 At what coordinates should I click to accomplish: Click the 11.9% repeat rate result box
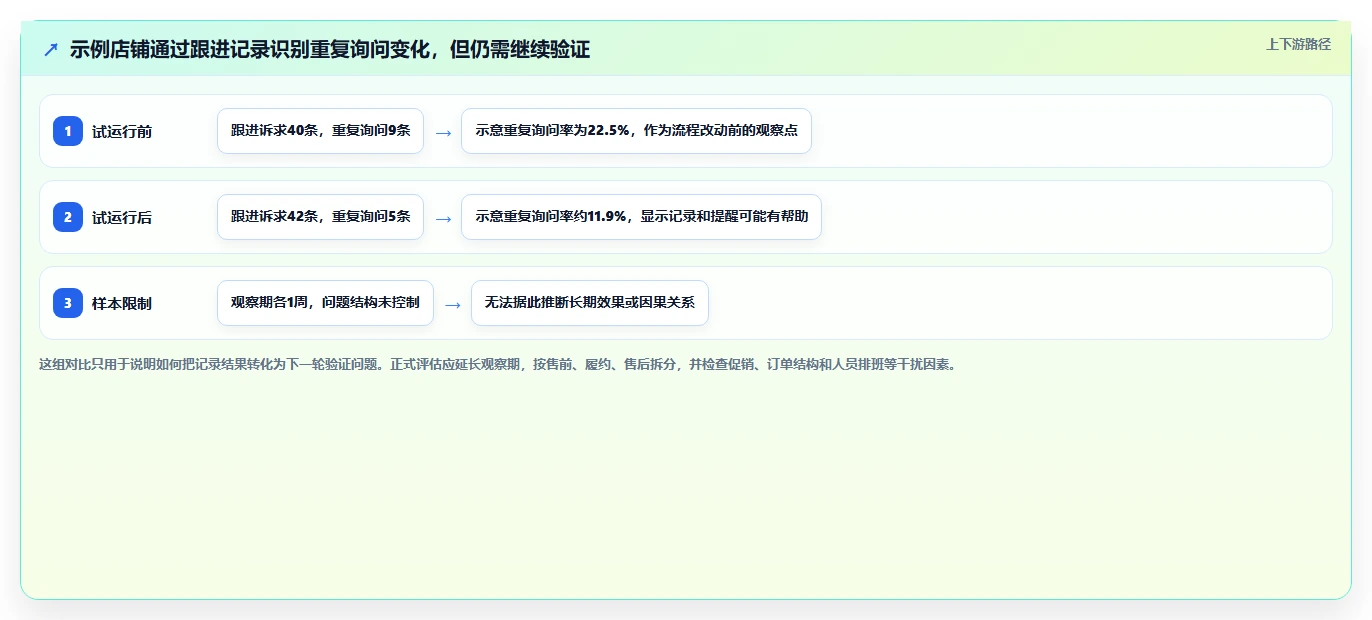[x=641, y=217]
